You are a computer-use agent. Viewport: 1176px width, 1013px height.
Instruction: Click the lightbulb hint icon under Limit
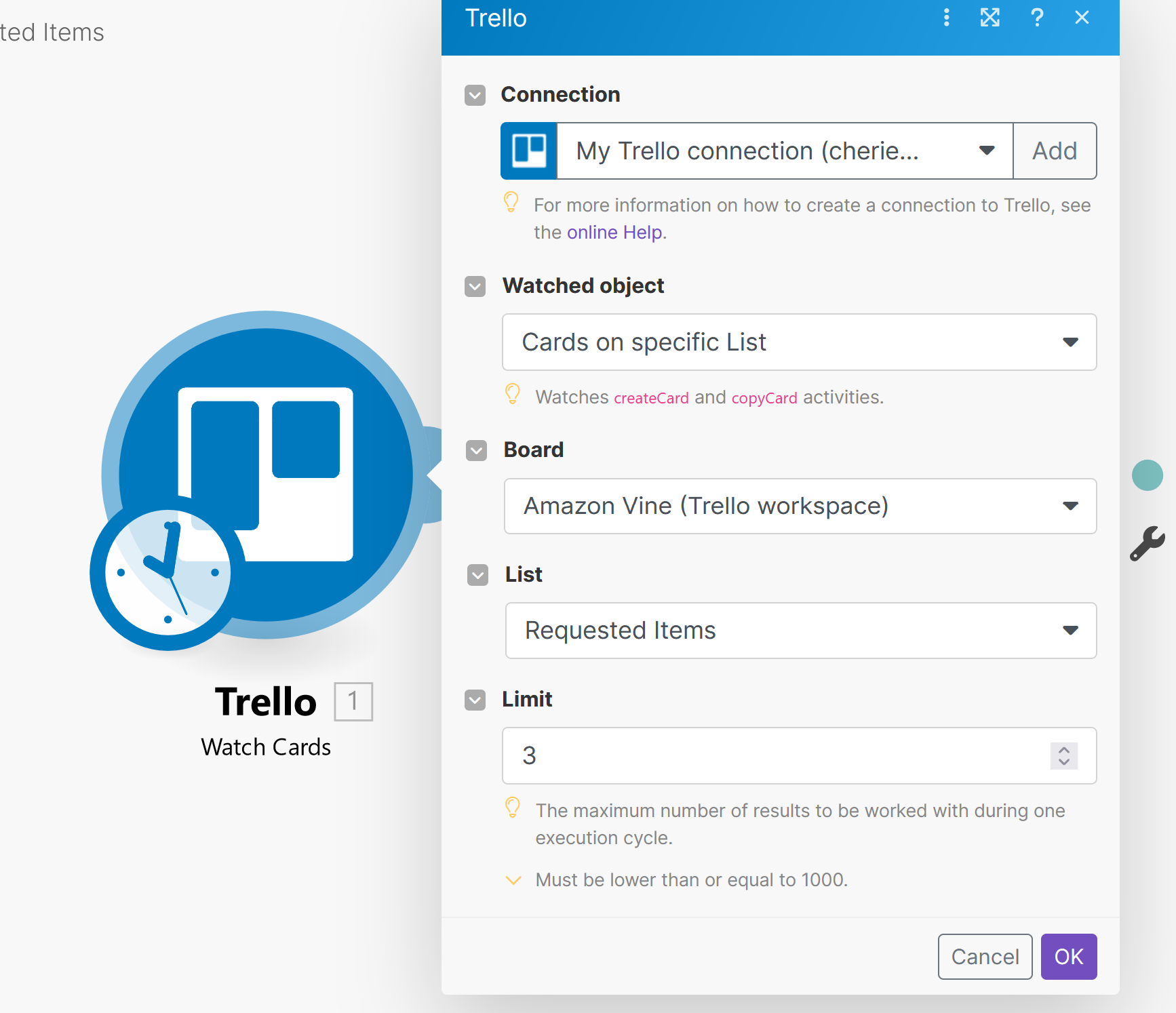(513, 808)
